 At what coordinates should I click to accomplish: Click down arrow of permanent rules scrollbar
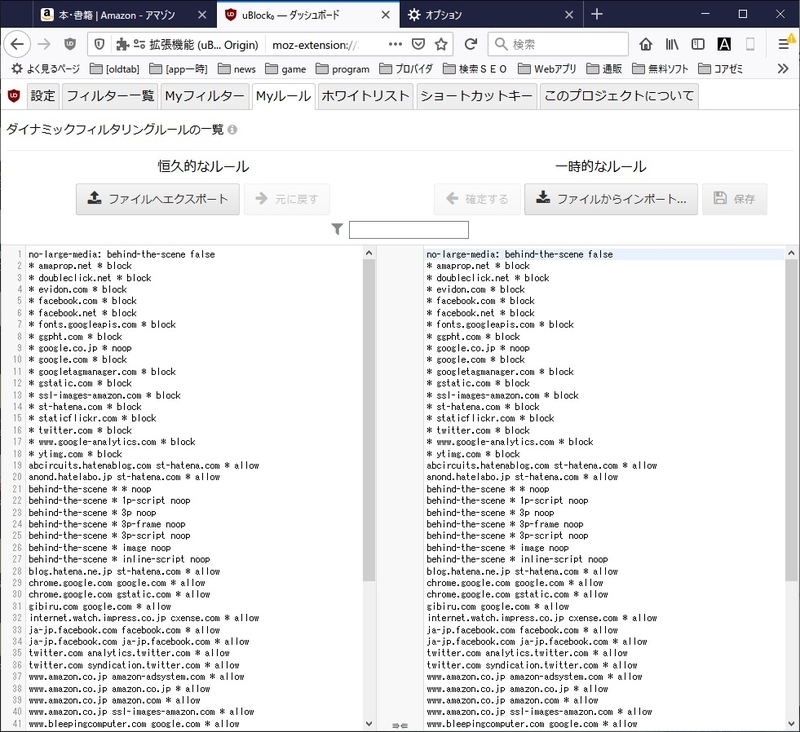[369, 724]
